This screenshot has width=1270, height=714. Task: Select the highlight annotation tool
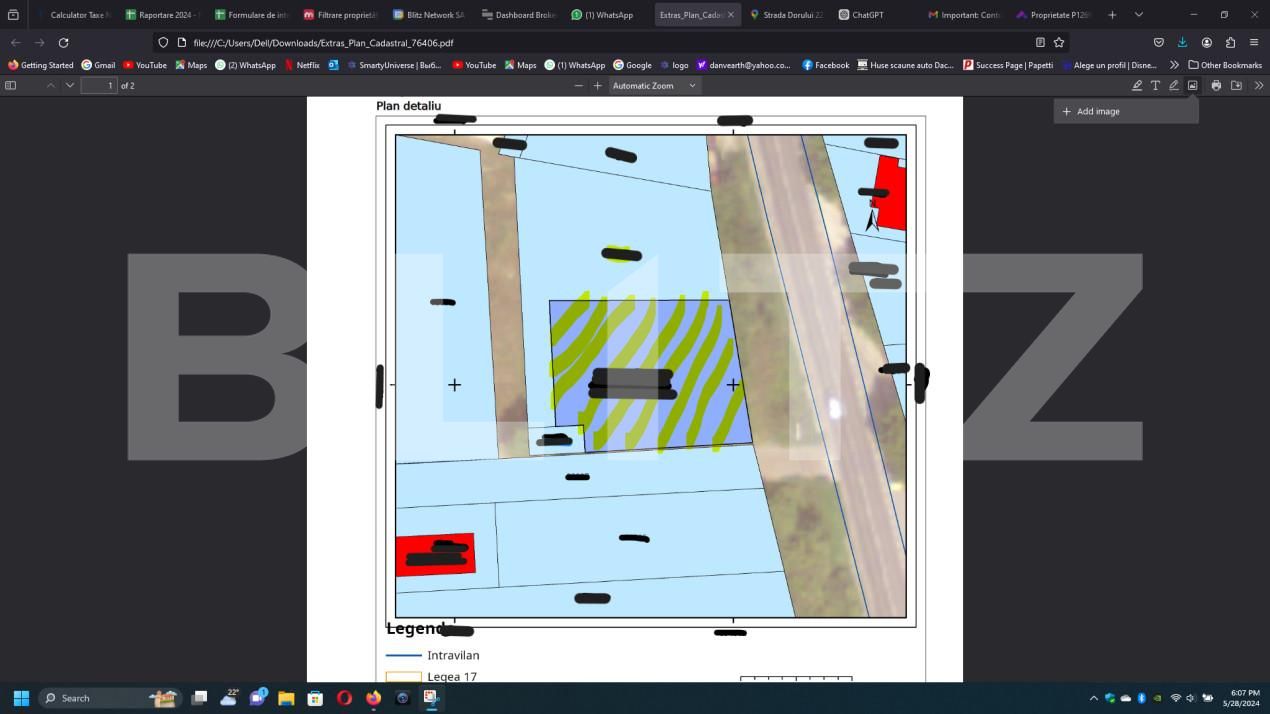point(1137,86)
